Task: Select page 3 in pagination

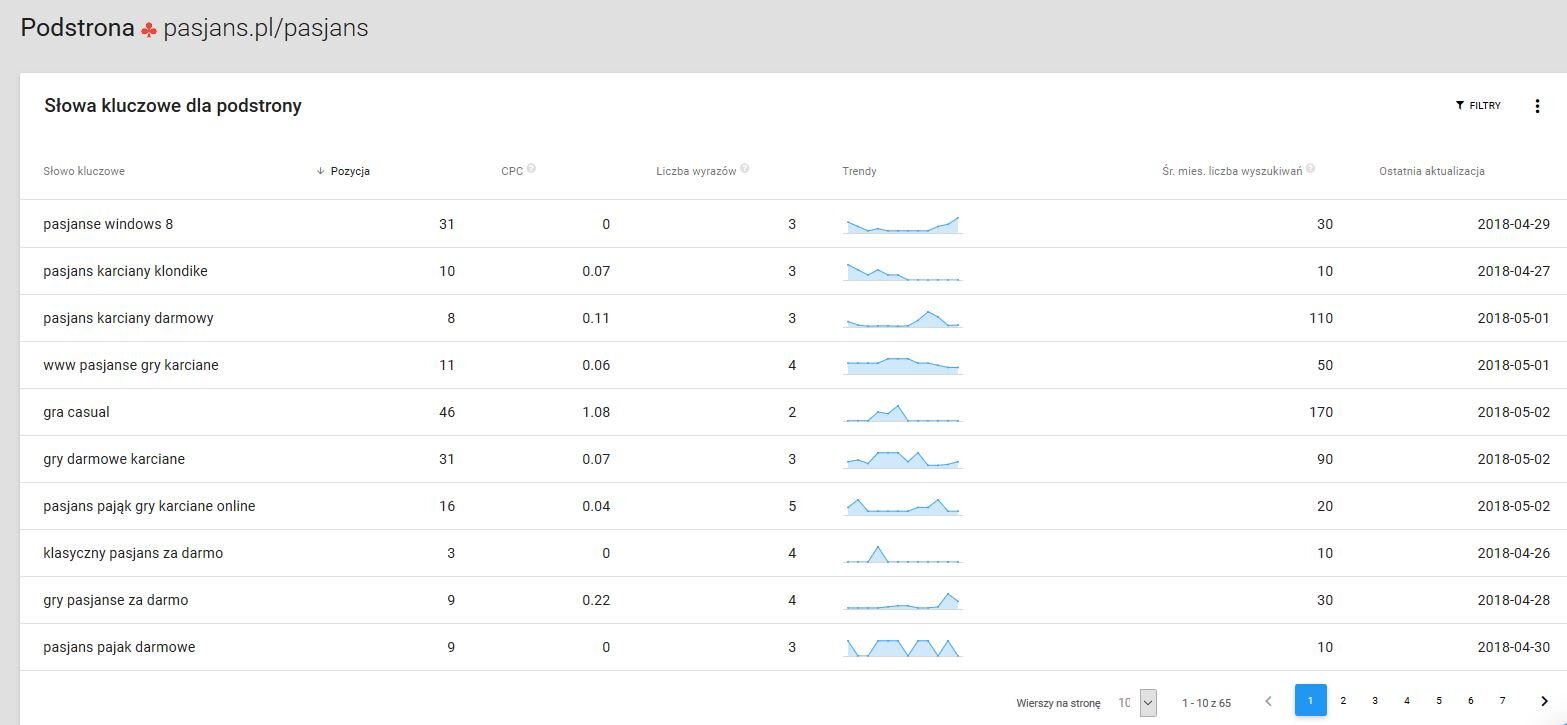Action: click(1375, 701)
